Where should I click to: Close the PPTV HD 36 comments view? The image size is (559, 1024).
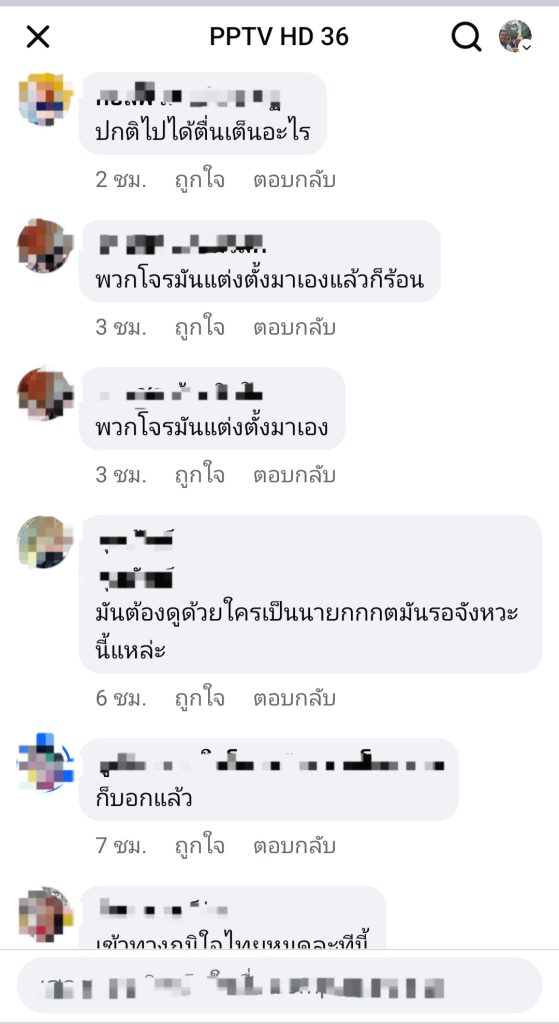pyautogui.click(x=38, y=37)
